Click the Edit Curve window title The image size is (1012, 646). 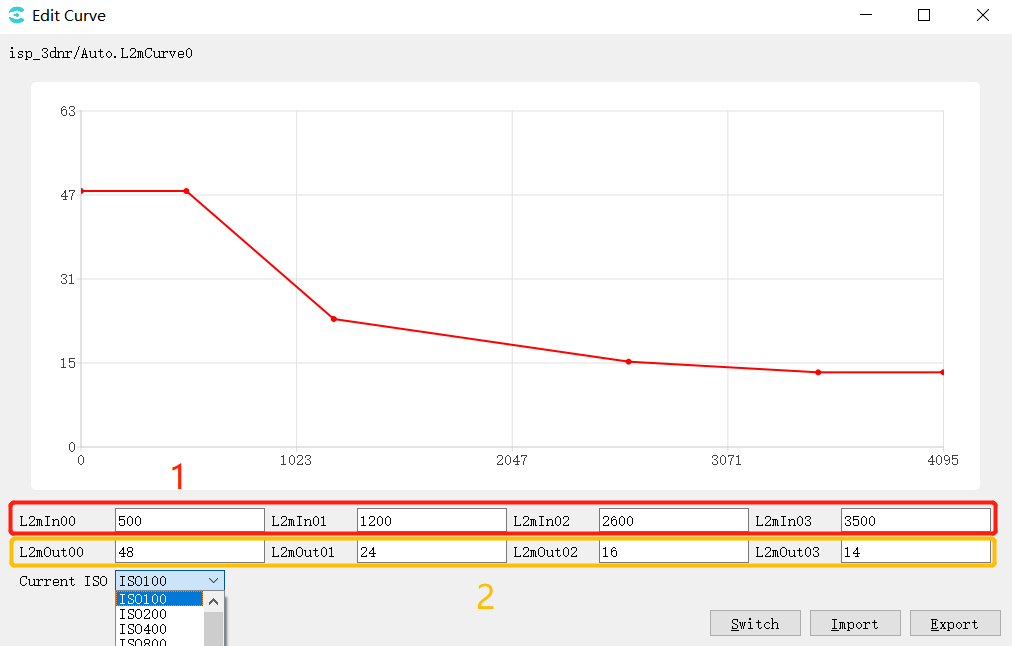[69, 15]
